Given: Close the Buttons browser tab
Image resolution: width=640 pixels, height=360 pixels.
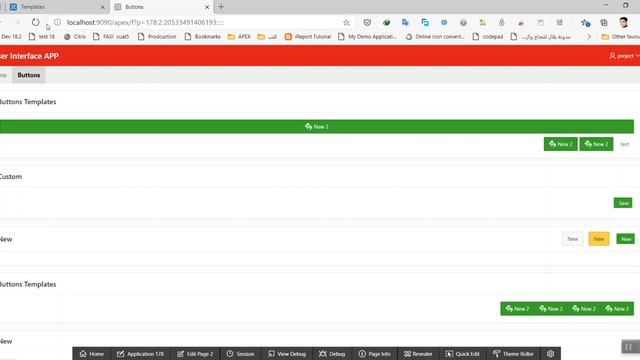Looking at the screenshot, I should tap(207, 7).
